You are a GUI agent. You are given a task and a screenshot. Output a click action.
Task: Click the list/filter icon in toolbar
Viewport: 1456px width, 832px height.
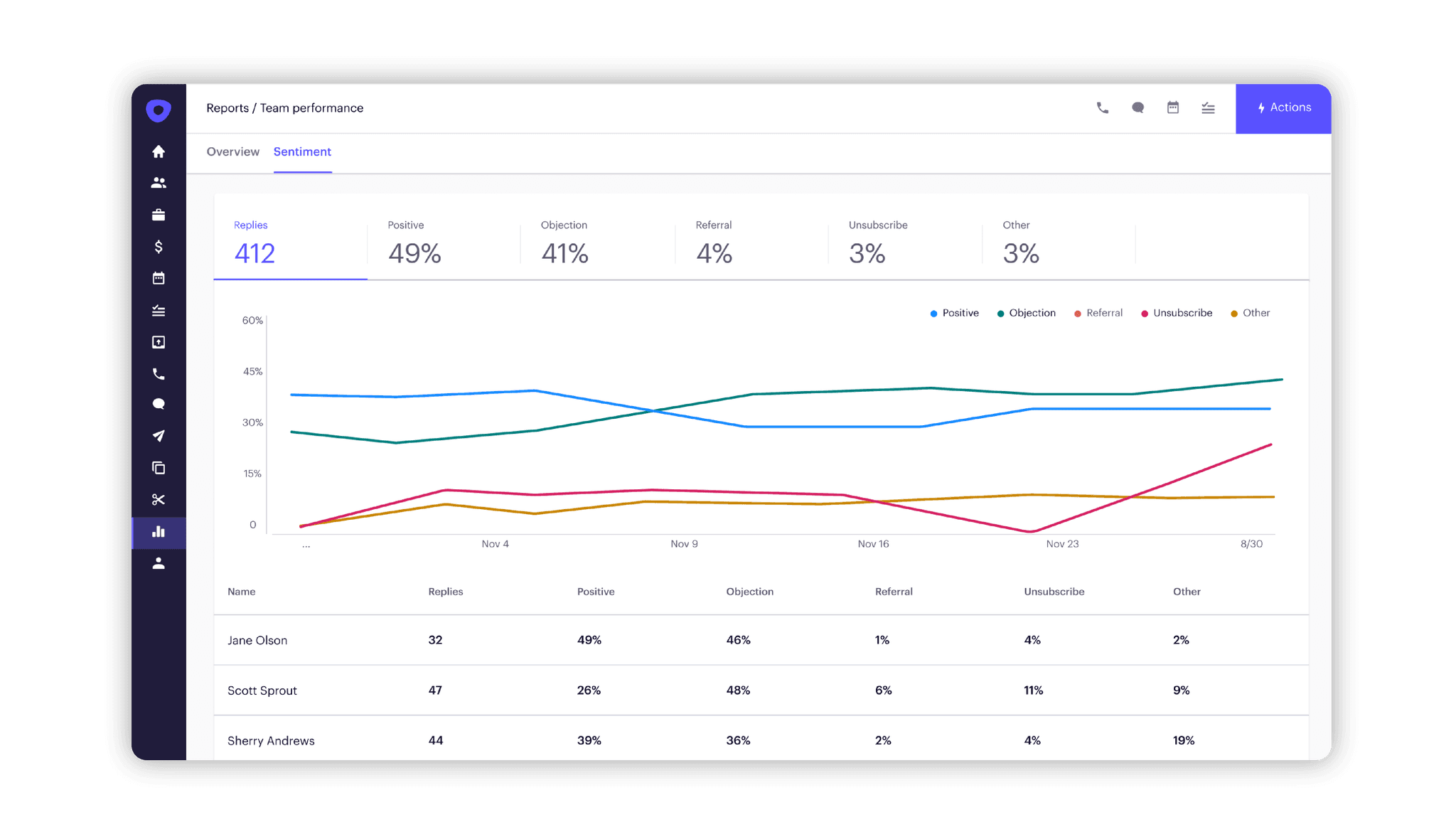pos(1209,107)
